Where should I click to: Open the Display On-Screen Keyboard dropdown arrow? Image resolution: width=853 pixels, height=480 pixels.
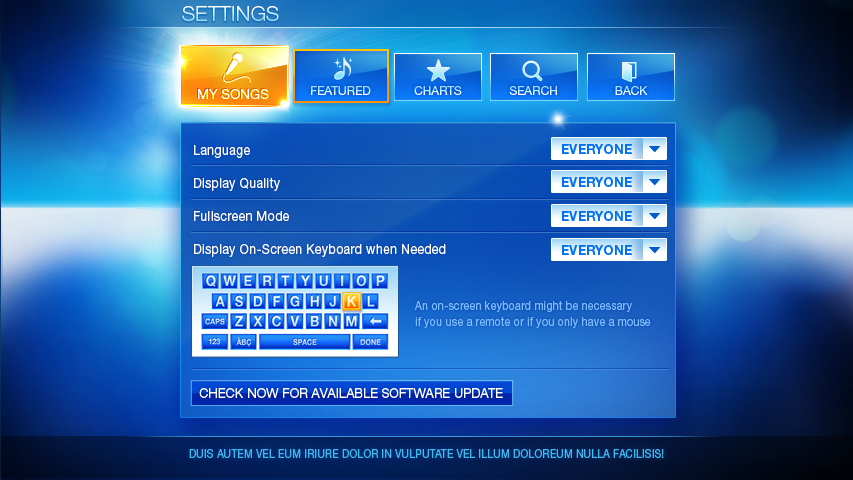pyautogui.click(x=654, y=250)
